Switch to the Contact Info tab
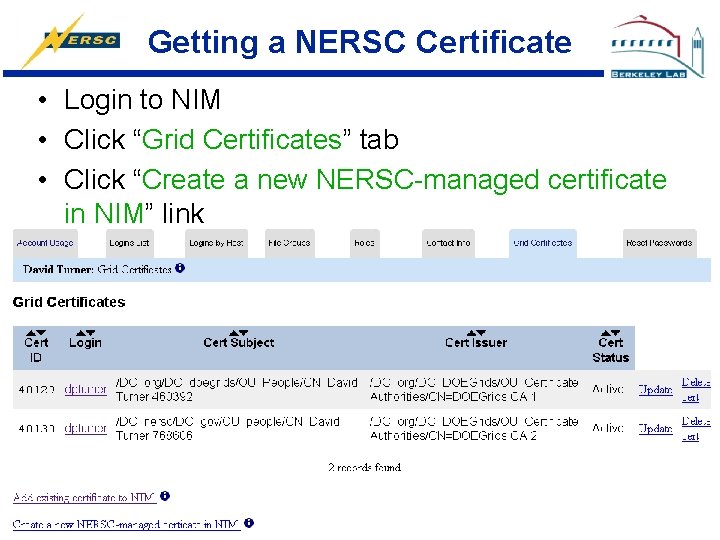This screenshot has width=720, height=540. (448, 243)
